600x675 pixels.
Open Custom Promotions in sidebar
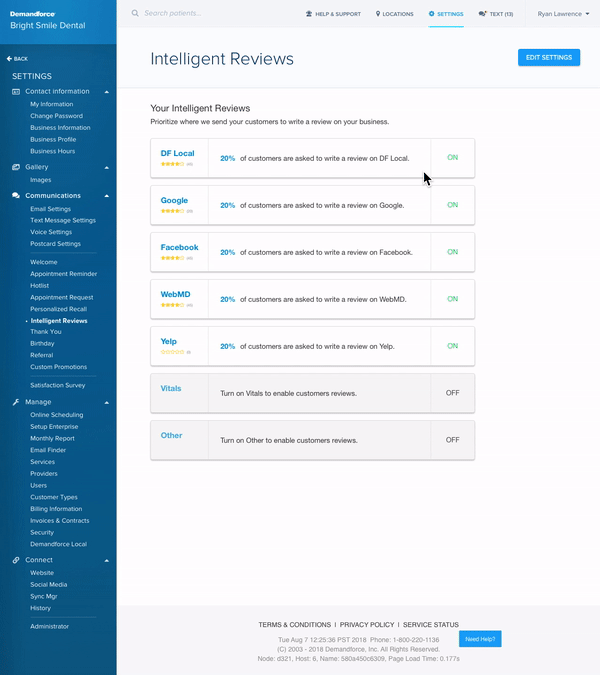(x=59, y=367)
